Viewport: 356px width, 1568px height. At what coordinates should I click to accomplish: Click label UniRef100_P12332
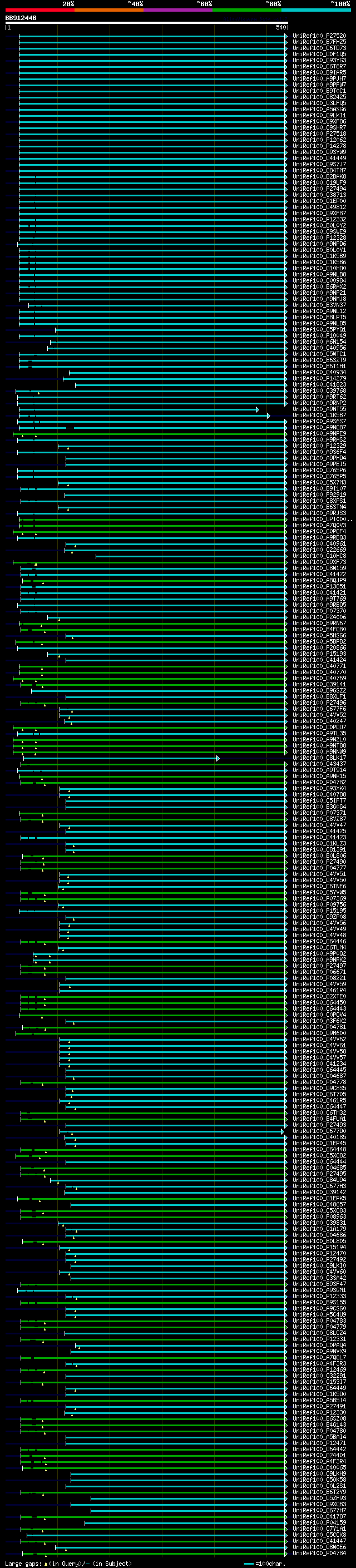[319, 219]
